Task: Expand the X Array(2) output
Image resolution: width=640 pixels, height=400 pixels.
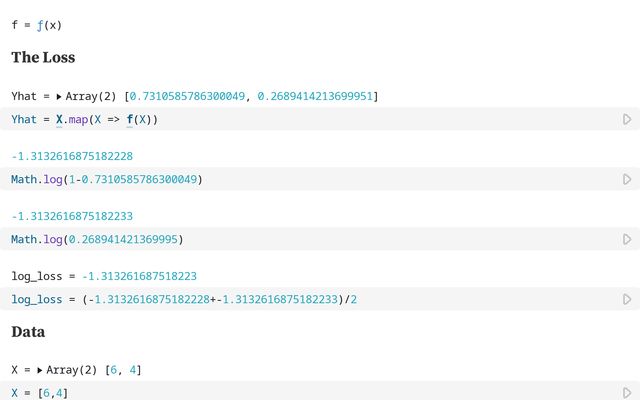Action: point(40,370)
